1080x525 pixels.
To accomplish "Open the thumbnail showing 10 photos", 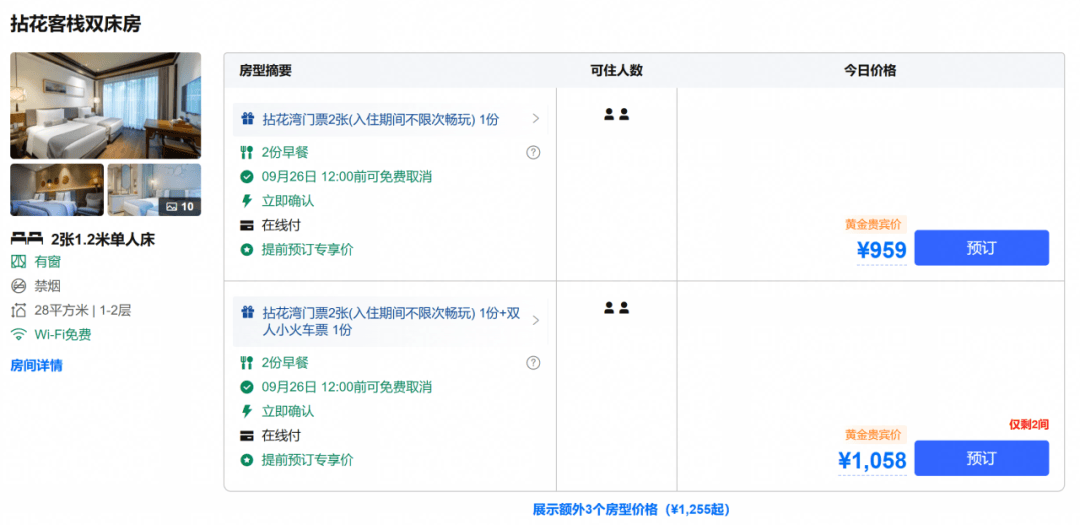I will pos(154,189).
